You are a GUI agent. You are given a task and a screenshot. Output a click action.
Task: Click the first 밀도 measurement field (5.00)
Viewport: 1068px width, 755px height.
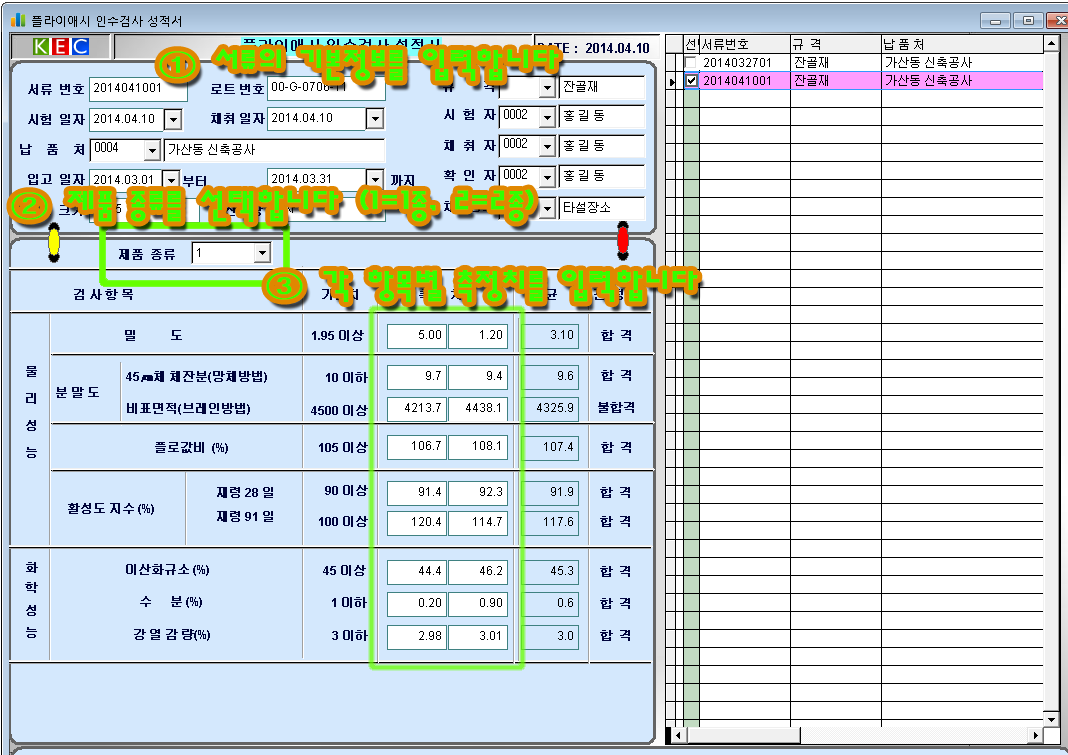click(416, 335)
